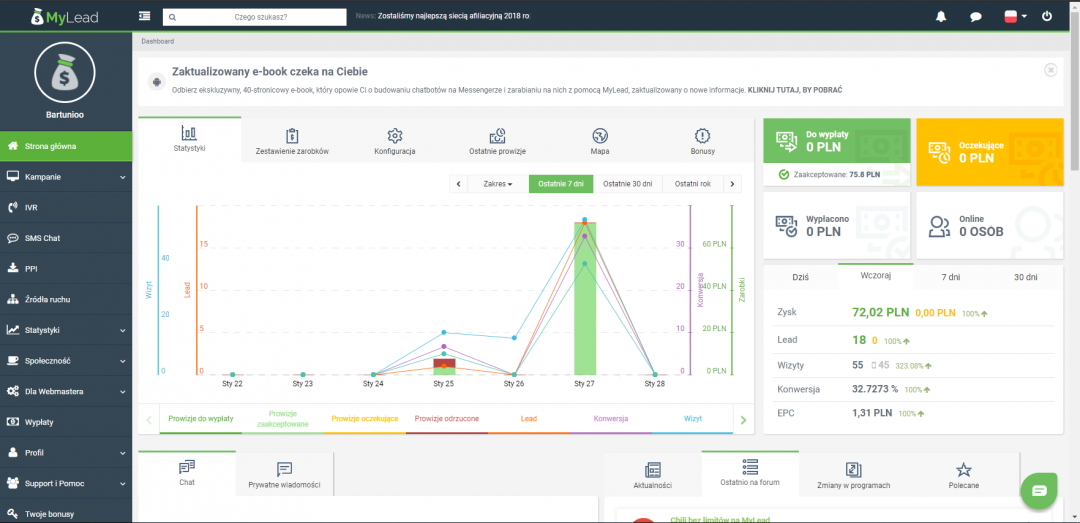This screenshot has width=1080, height=523.
Task: Open the Bonusy exclamation icon tab
Action: click(702, 141)
